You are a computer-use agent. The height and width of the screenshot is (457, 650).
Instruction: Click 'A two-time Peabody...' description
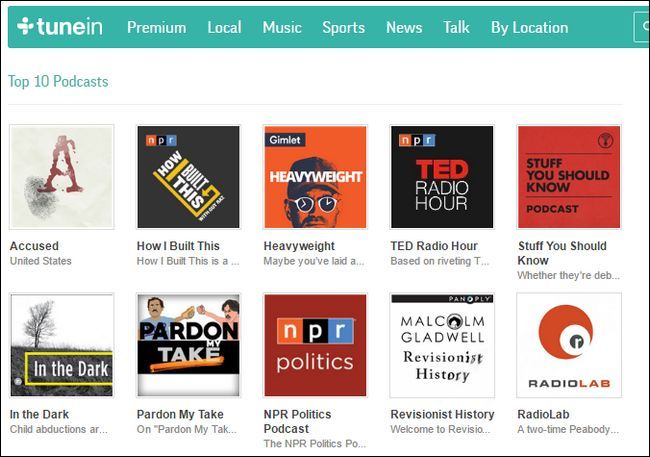(x=568, y=430)
